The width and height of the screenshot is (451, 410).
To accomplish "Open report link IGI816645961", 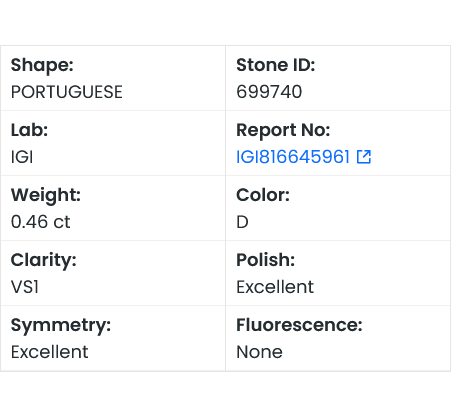I will (293, 157).
